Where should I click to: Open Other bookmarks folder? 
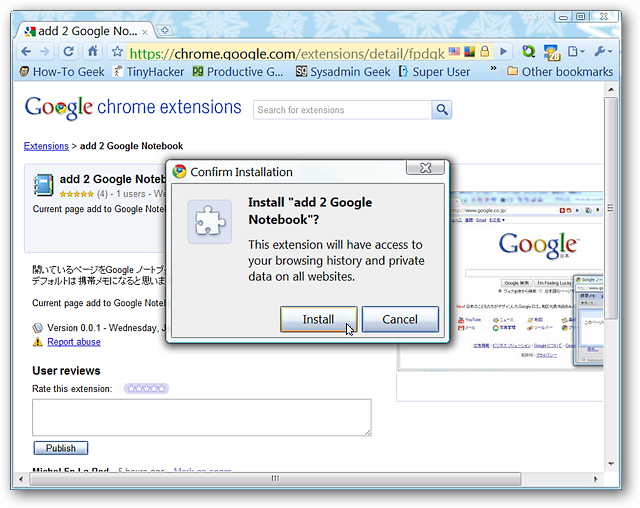point(560,72)
